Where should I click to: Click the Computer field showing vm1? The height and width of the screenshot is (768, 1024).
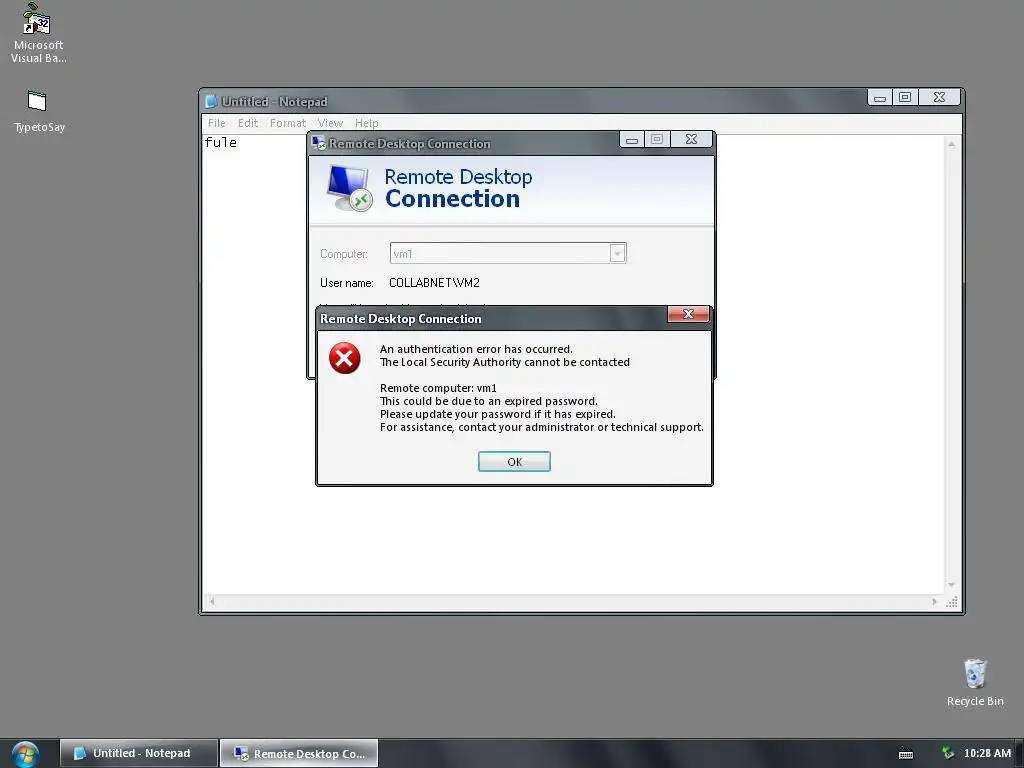pos(507,253)
